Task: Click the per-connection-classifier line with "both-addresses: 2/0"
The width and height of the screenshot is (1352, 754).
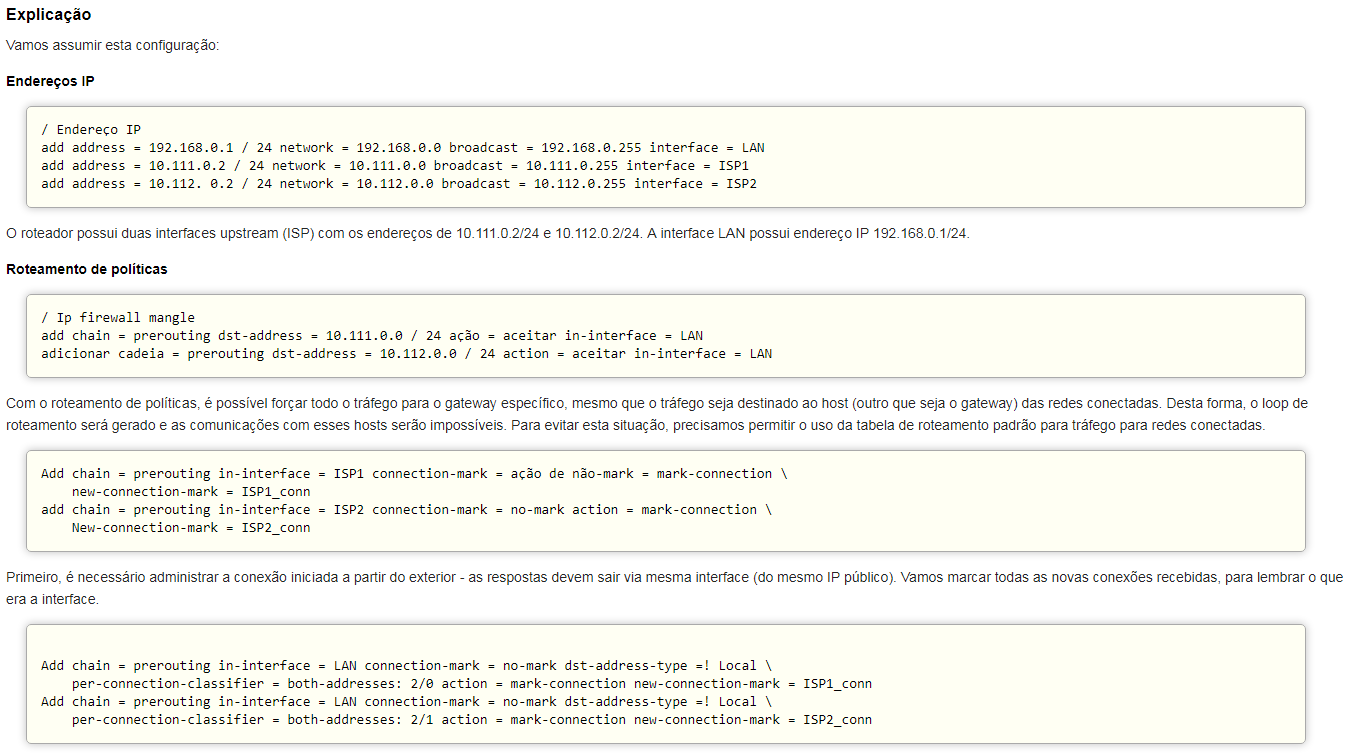Action: (x=472, y=684)
